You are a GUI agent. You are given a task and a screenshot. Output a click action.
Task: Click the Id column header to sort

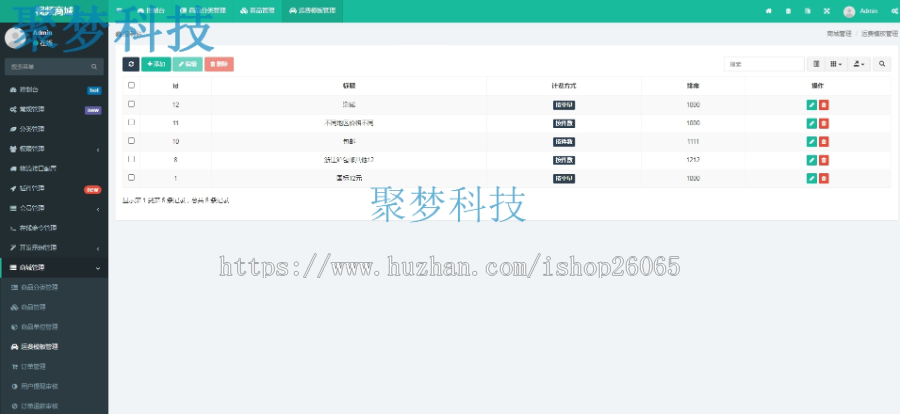click(x=176, y=86)
